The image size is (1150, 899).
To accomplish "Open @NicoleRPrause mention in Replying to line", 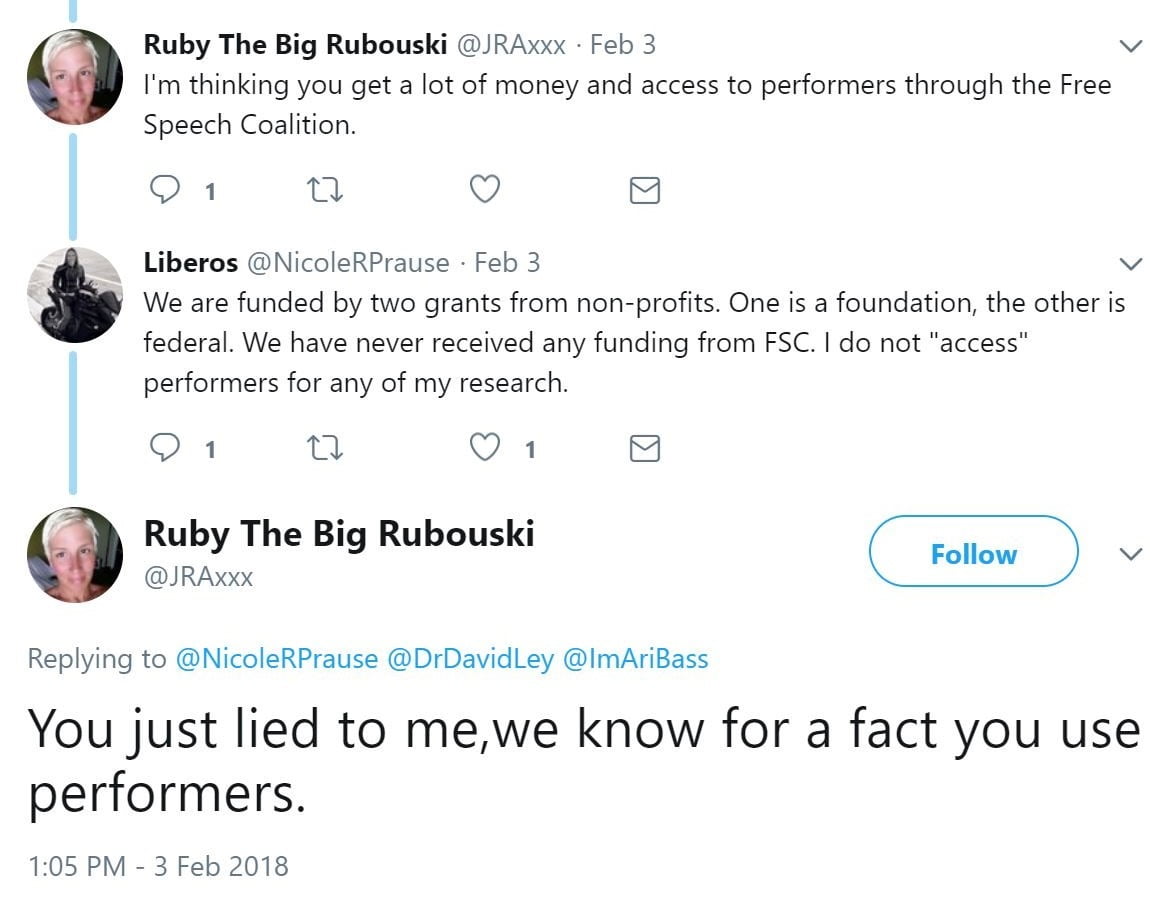I will (x=276, y=659).
